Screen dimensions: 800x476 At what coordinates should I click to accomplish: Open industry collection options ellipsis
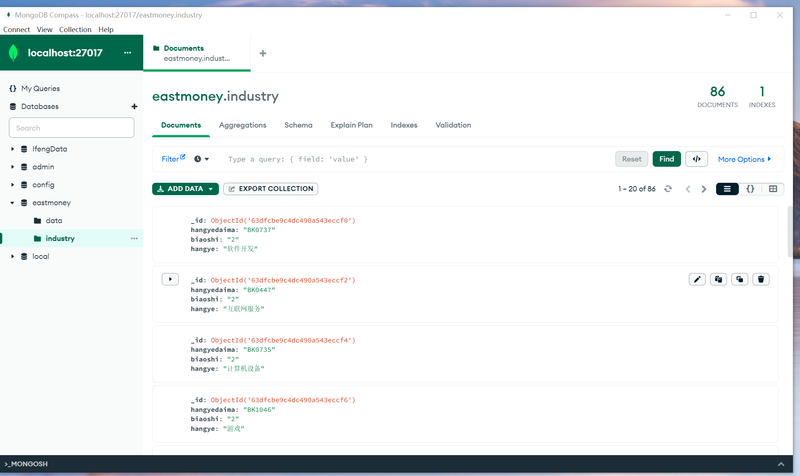[x=134, y=238]
